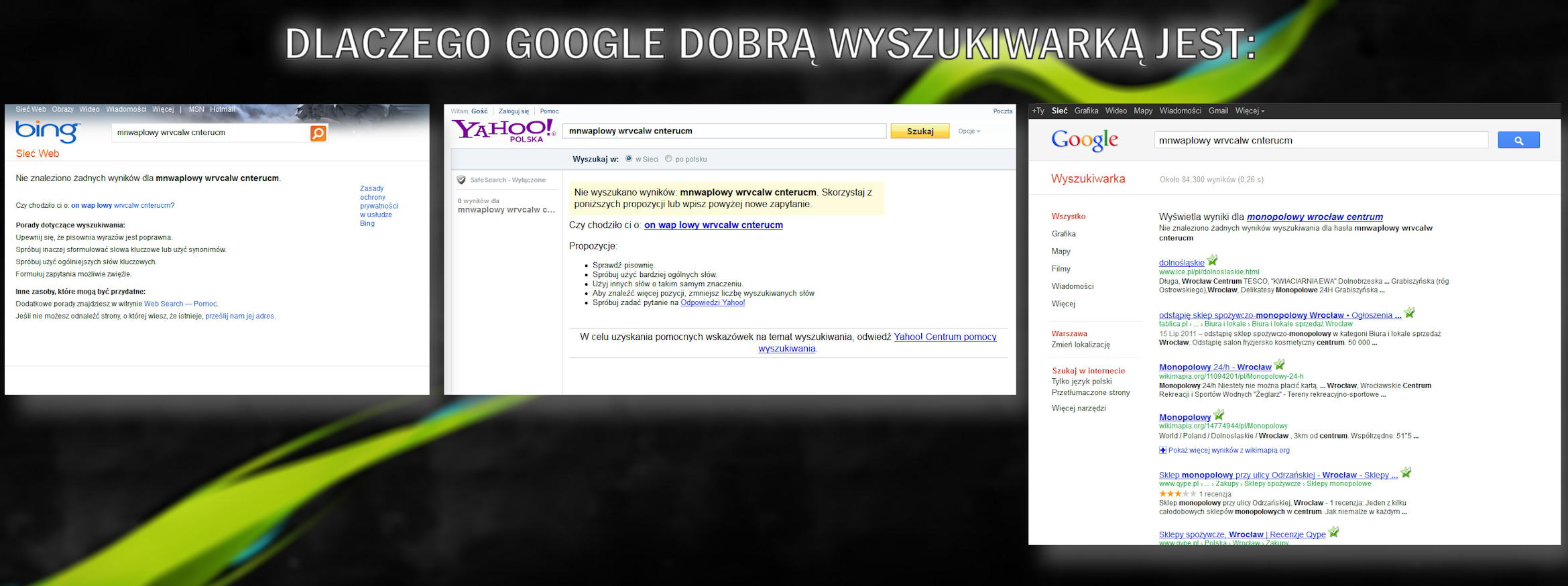1568x586 pixels.
Task: Click into the Yahoo search input field
Action: click(725, 131)
